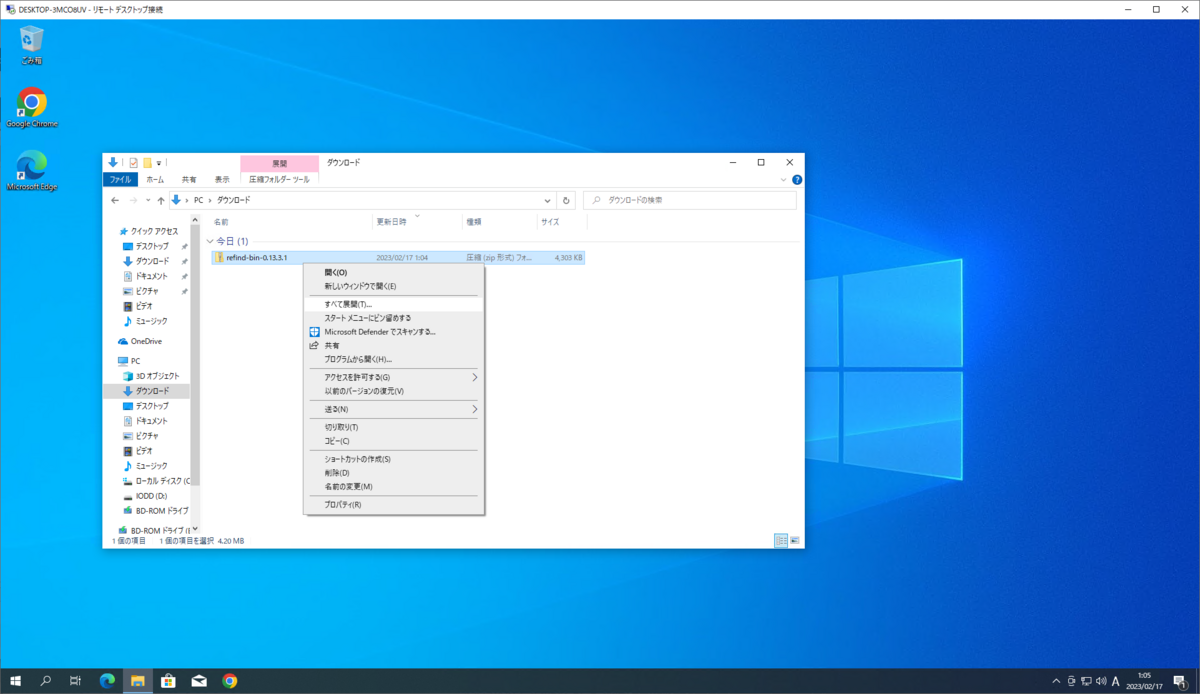Click PC in the address breadcrumb

coord(199,200)
